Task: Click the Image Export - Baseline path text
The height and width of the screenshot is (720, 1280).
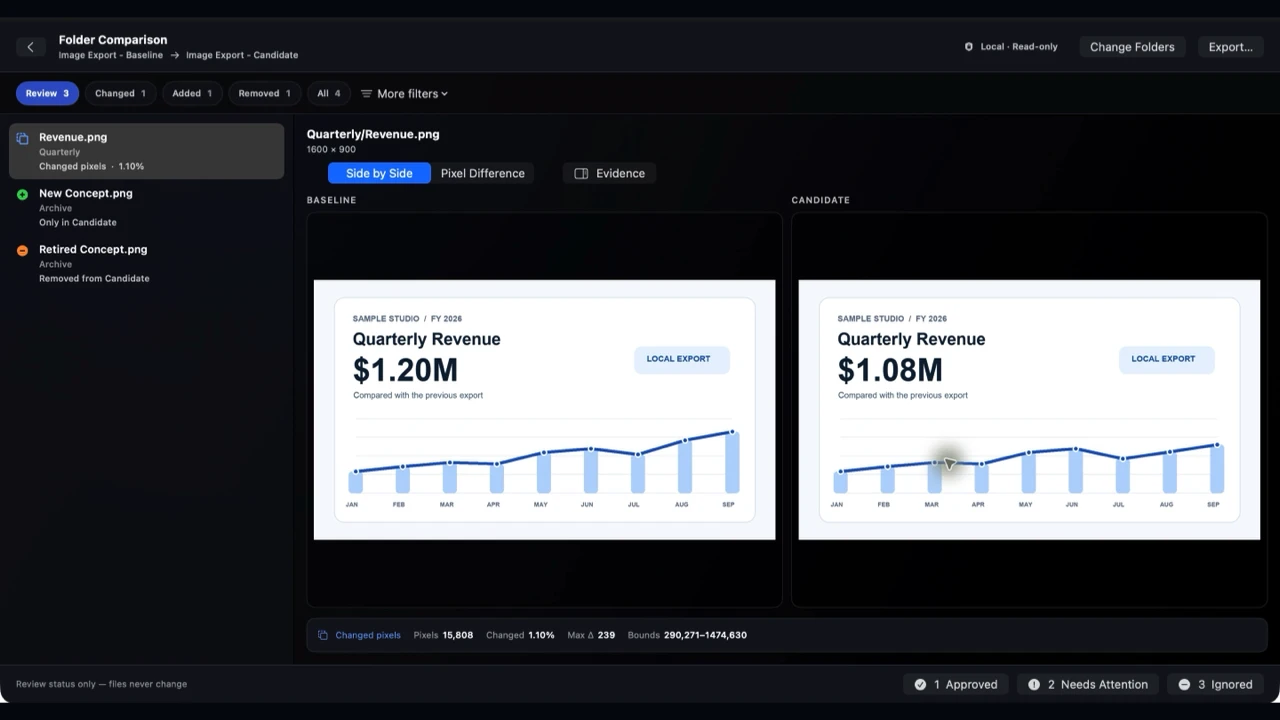Action: coord(110,56)
